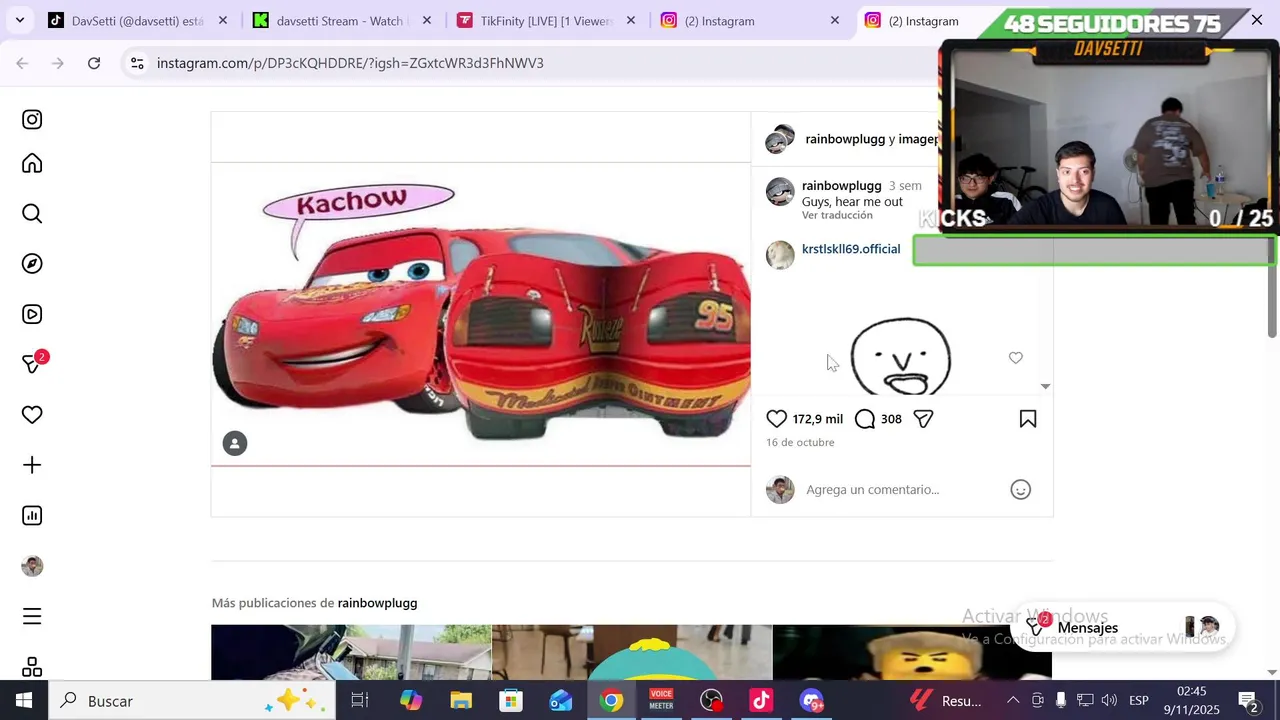Open the Lego face related post thumbnail
1280x720 pixels.
click(912, 652)
